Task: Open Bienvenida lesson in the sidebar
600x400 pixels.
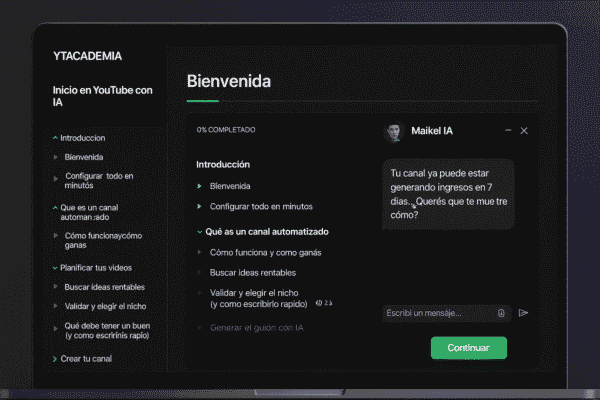Action: [x=84, y=157]
